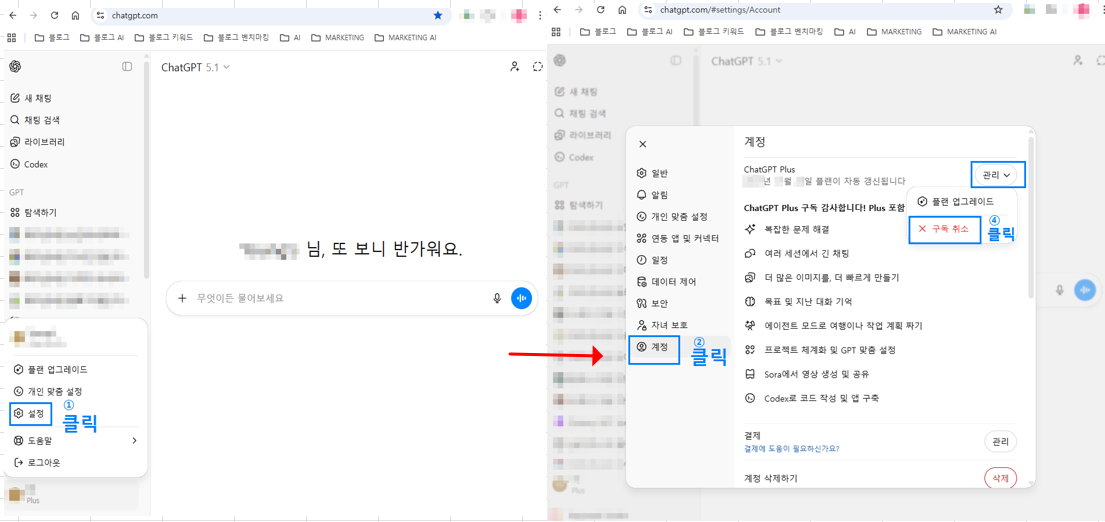Screen dimensions: 1105x522
Task: Open the 보안 settings tab
Action: click(653, 304)
